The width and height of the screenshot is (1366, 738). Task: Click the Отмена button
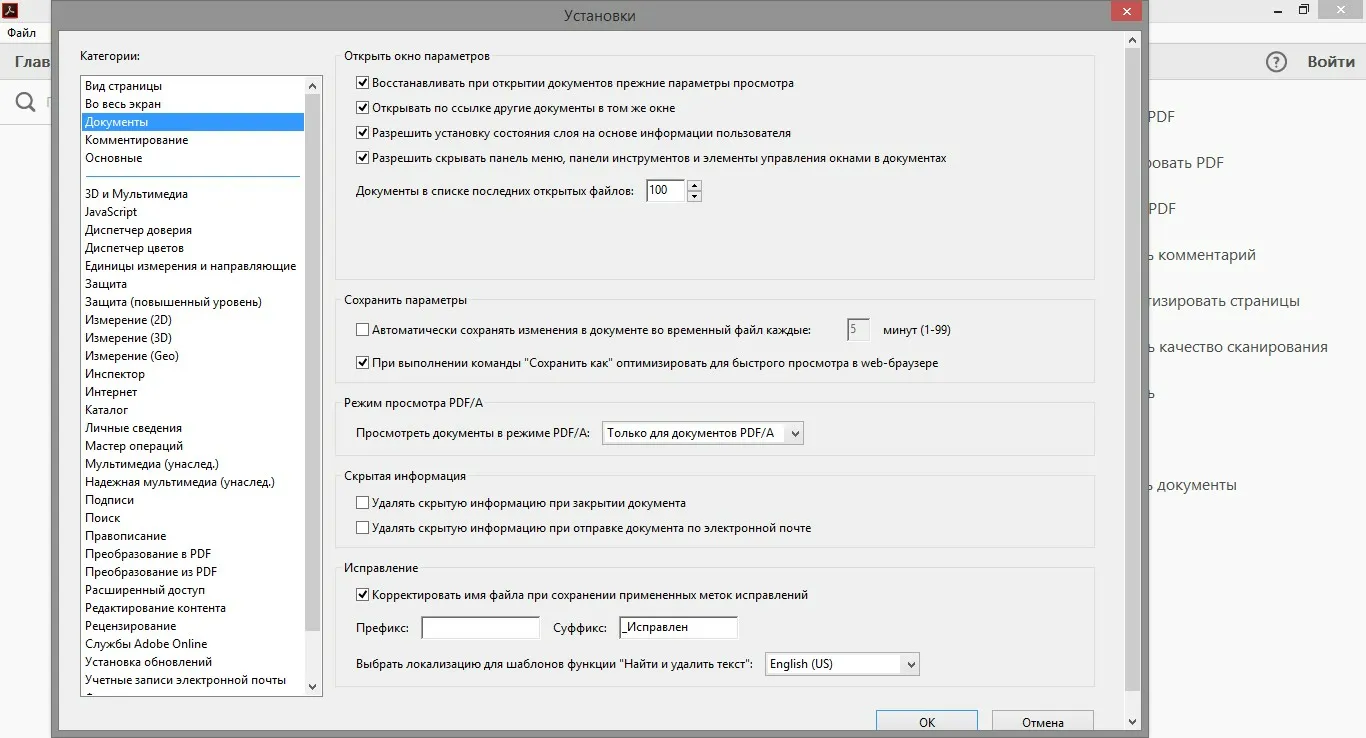1042,722
